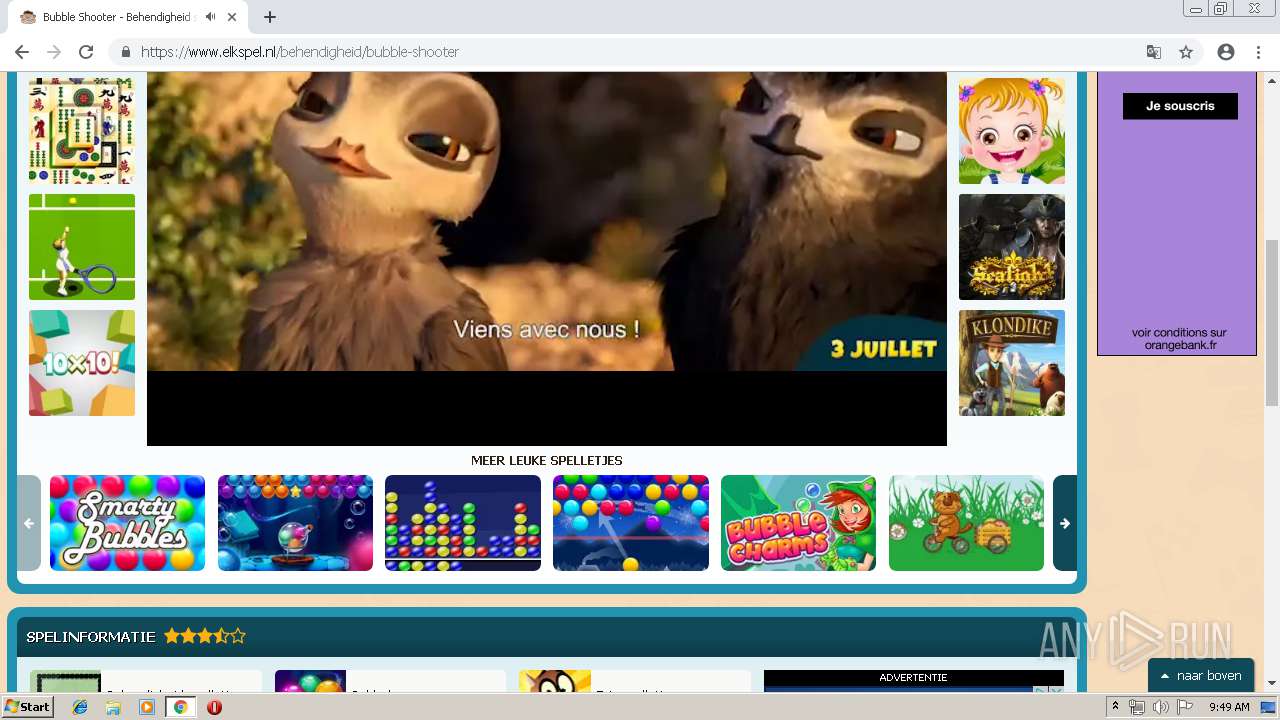Screen dimensions: 1280x720
Task: Open the 10x10 game thumbnail
Action: pyautogui.click(x=82, y=363)
